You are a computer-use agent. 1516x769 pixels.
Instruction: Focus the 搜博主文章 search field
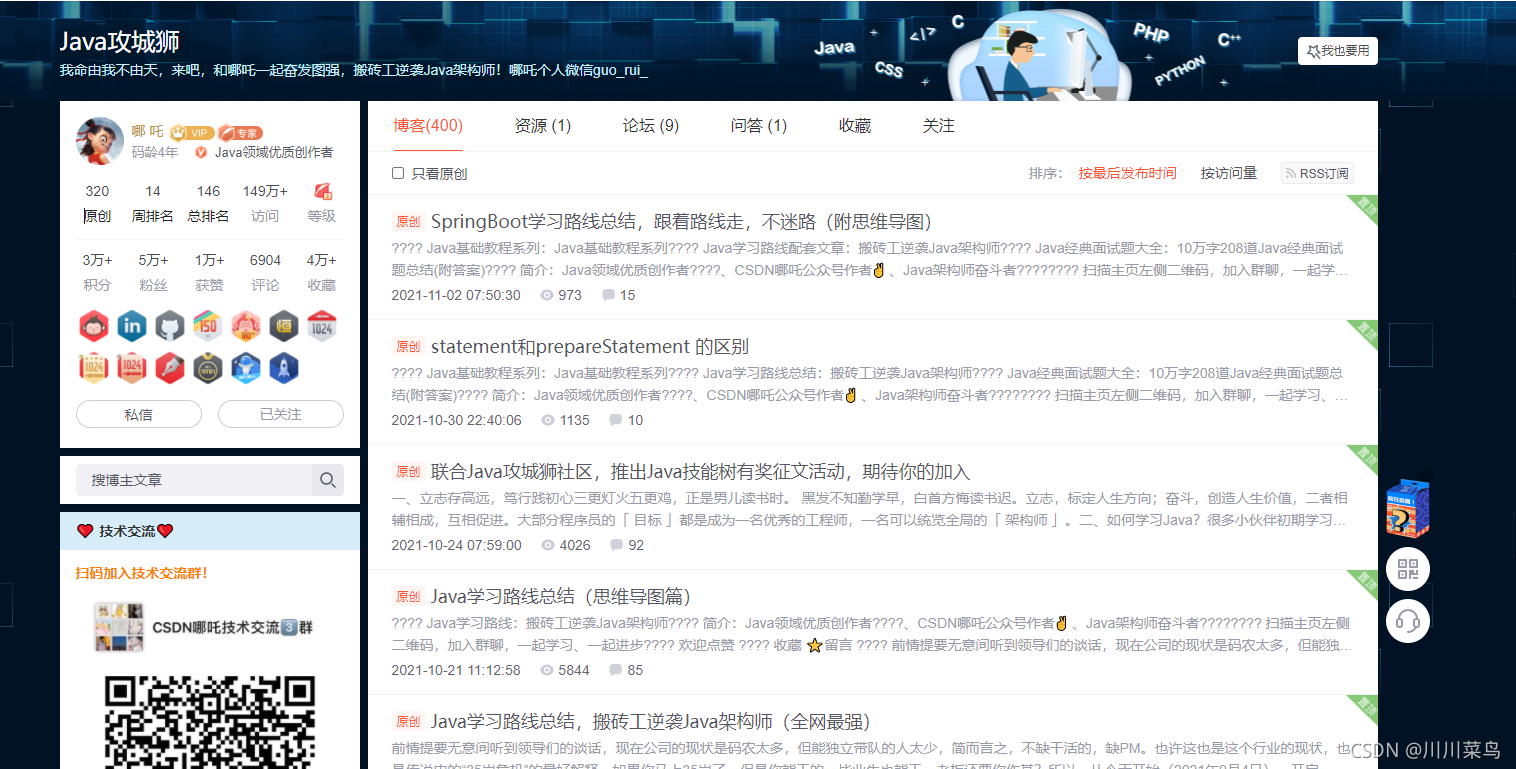[195, 480]
